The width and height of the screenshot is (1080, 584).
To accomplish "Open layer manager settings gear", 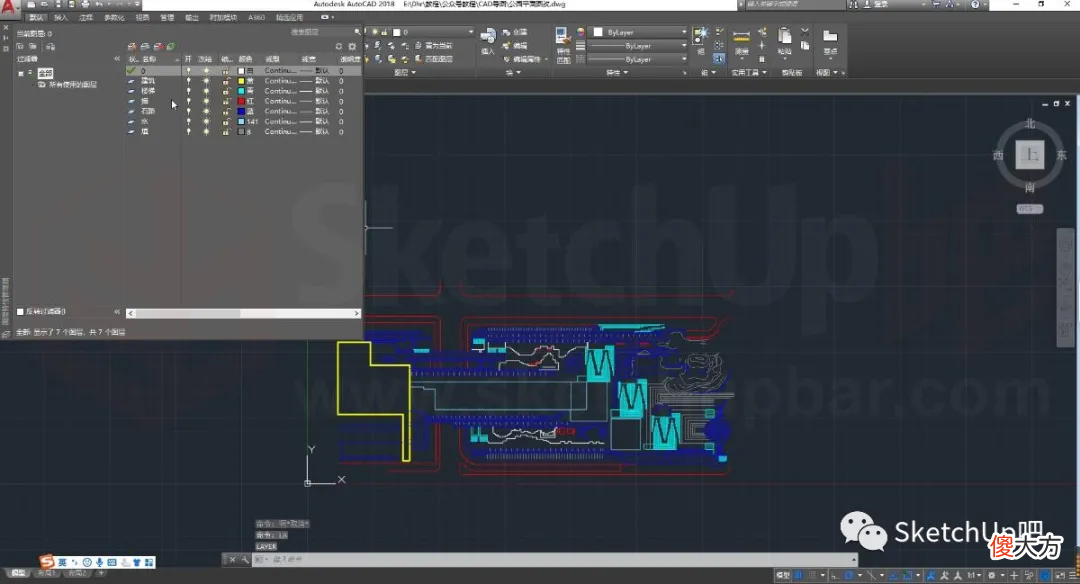I will point(352,47).
